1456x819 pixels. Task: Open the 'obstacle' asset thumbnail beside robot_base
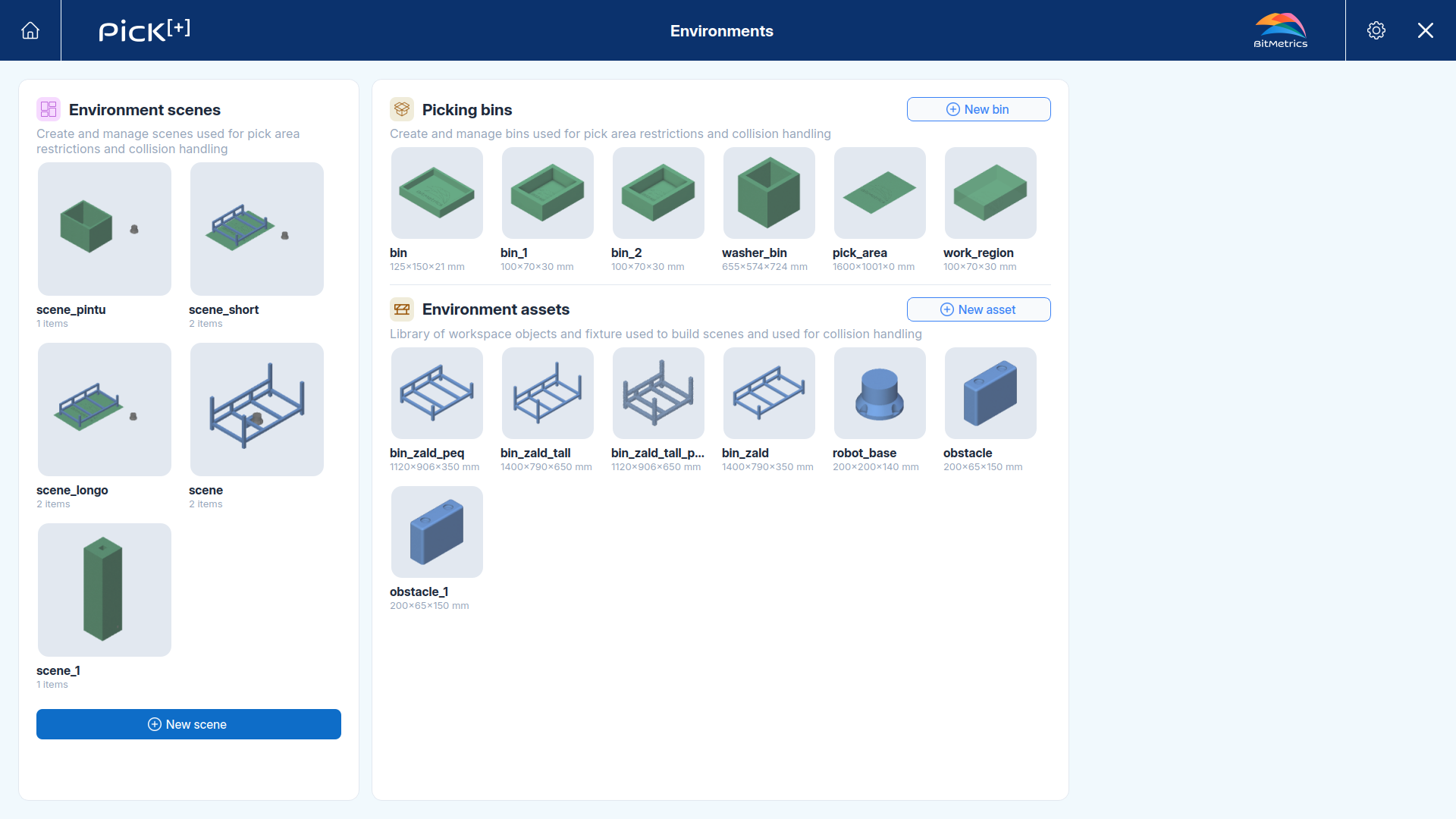990,394
